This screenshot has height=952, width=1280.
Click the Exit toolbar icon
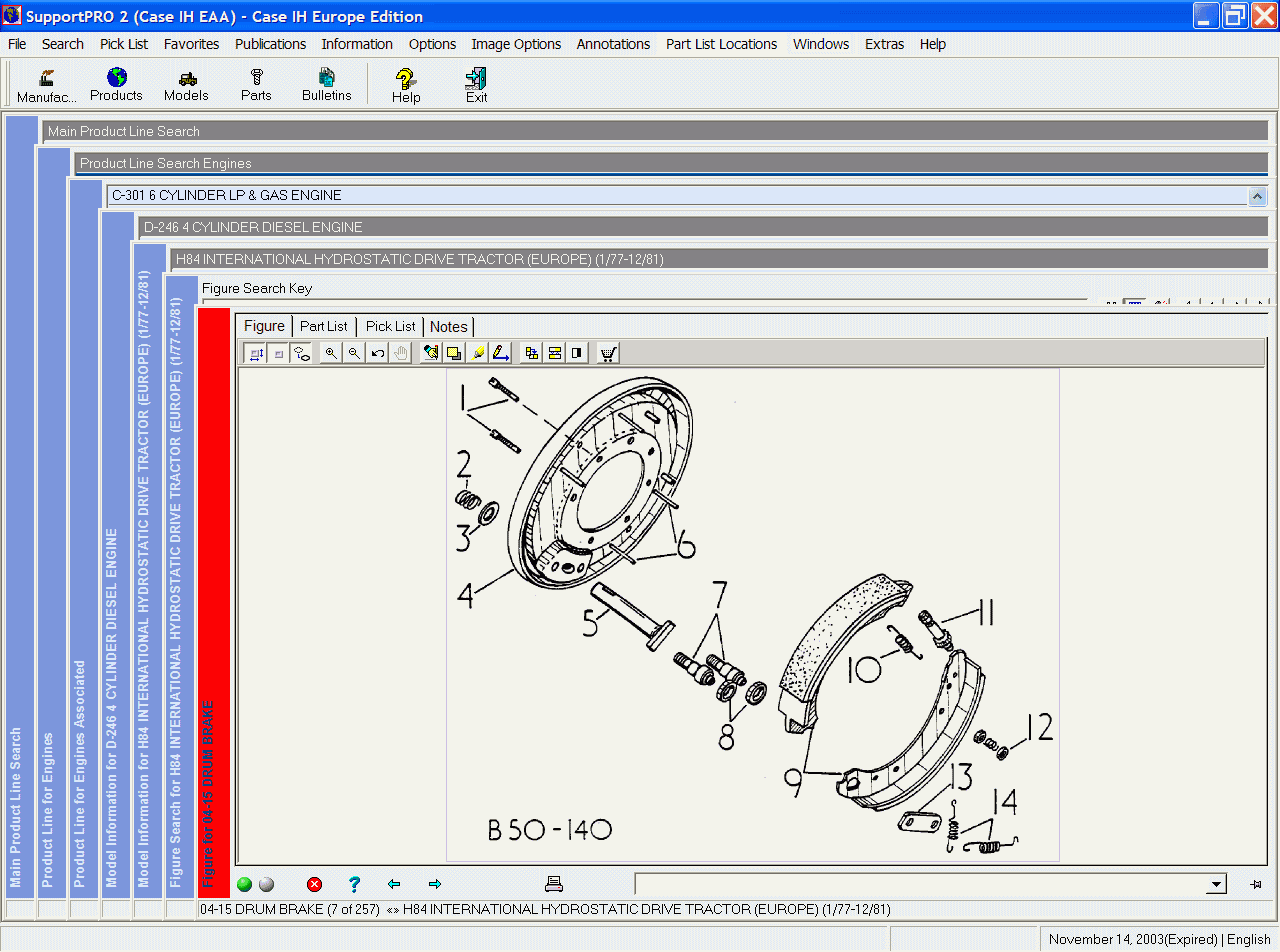[x=475, y=83]
